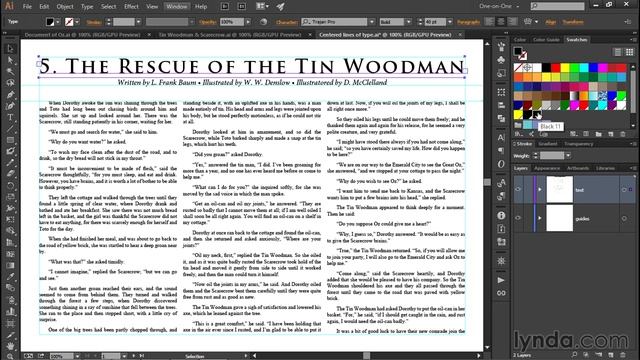Open the Align panel link

[551, 22]
